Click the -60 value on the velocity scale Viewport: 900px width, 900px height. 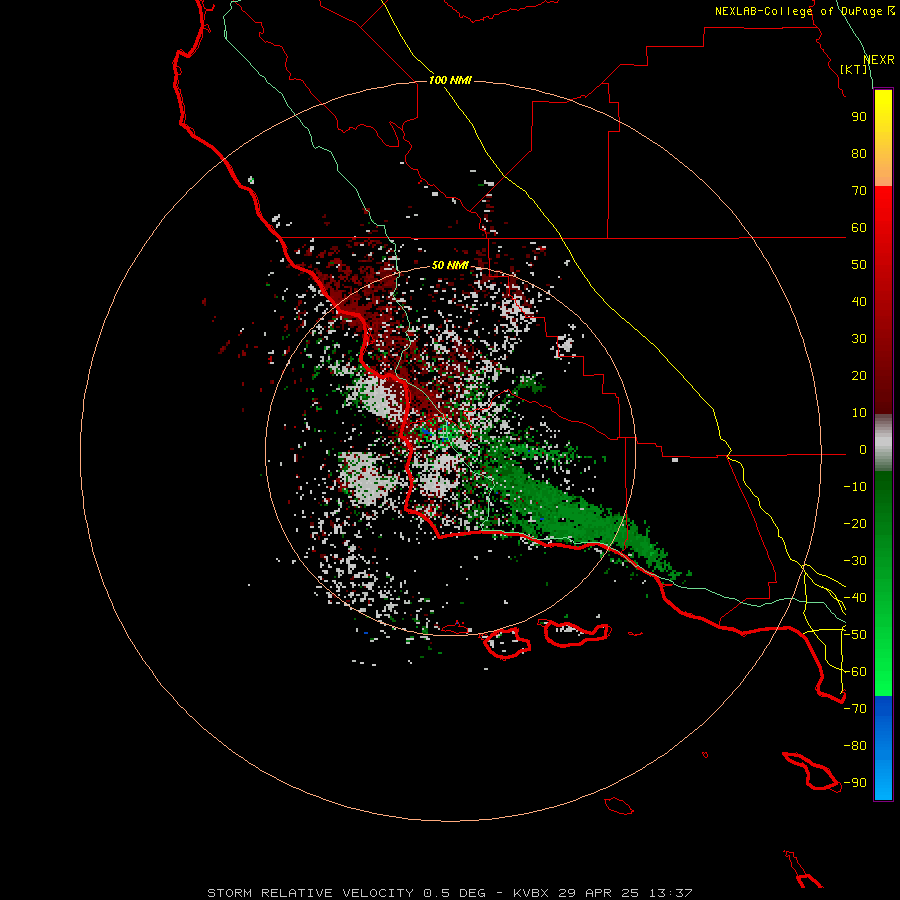point(855,672)
